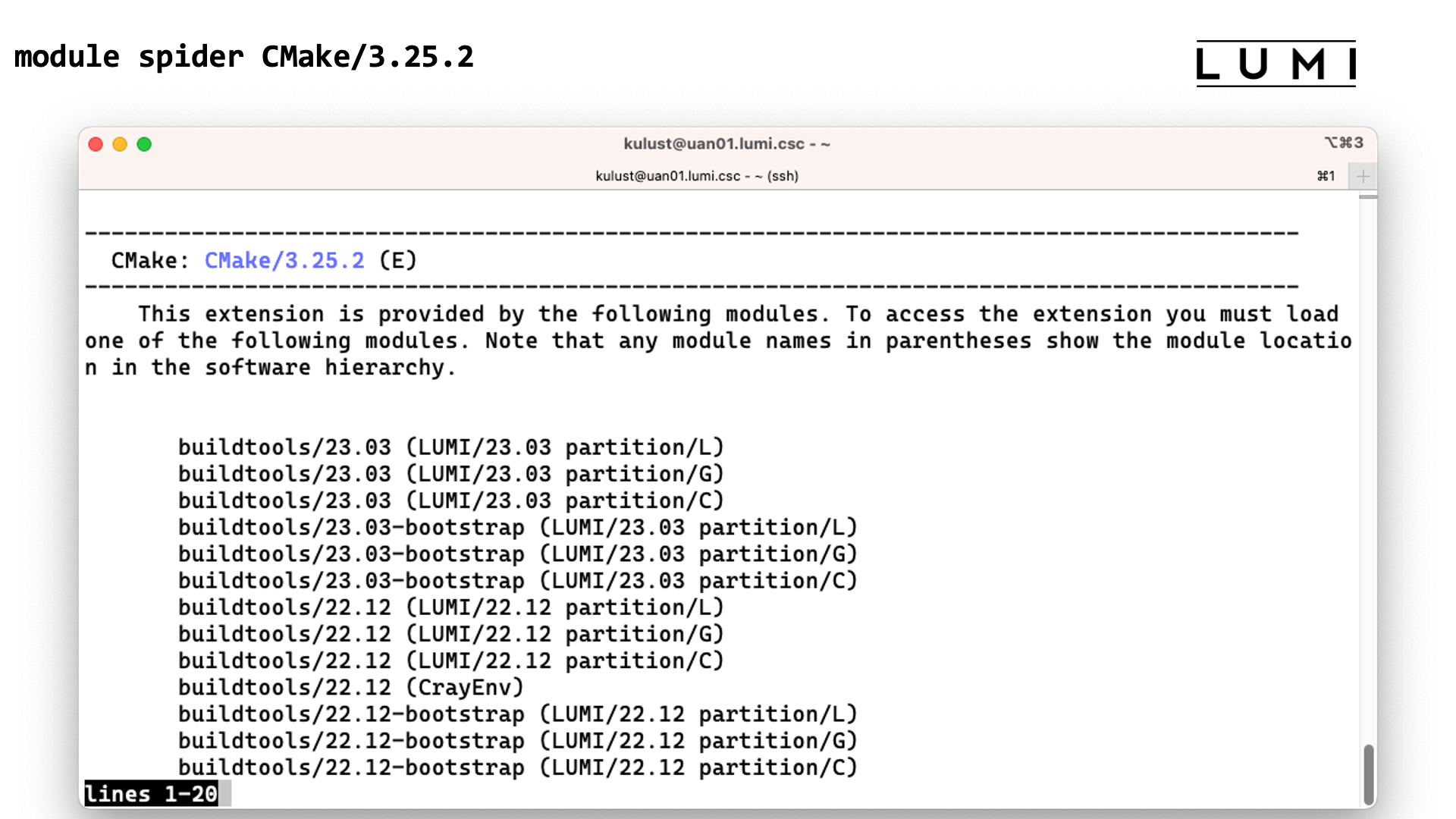Image resolution: width=1456 pixels, height=819 pixels.
Task: Click line 'buildtools/22.12-bootstrap (LUMI/22.12 partition/C)'
Action: tap(518, 767)
